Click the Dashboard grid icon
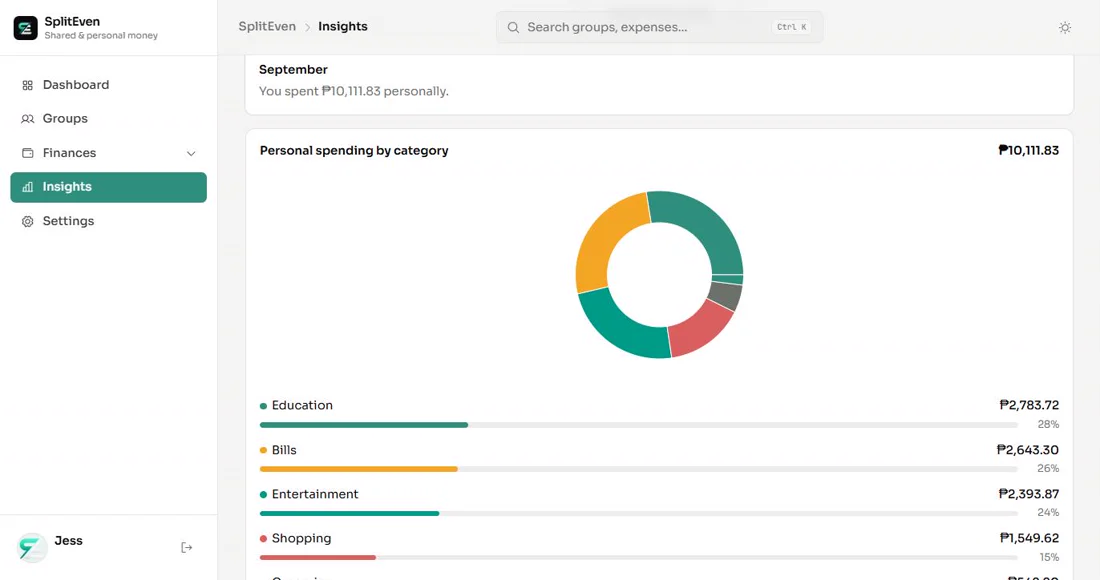The image size is (1100, 580). pyautogui.click(x=27, y=86)
